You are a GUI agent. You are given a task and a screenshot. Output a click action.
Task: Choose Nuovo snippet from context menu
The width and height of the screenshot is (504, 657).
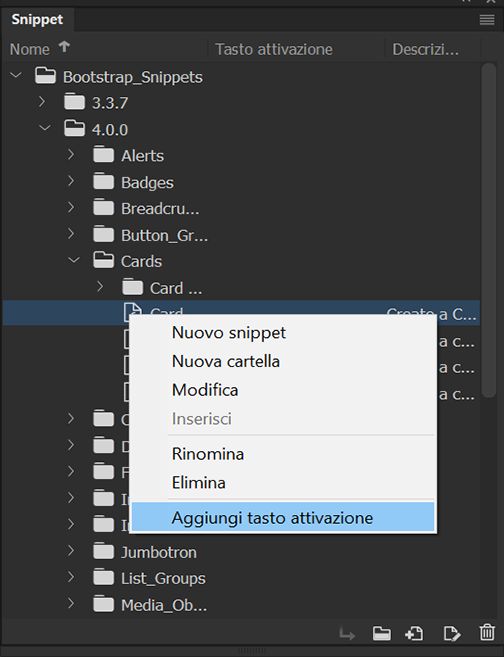tap(283, 333)
